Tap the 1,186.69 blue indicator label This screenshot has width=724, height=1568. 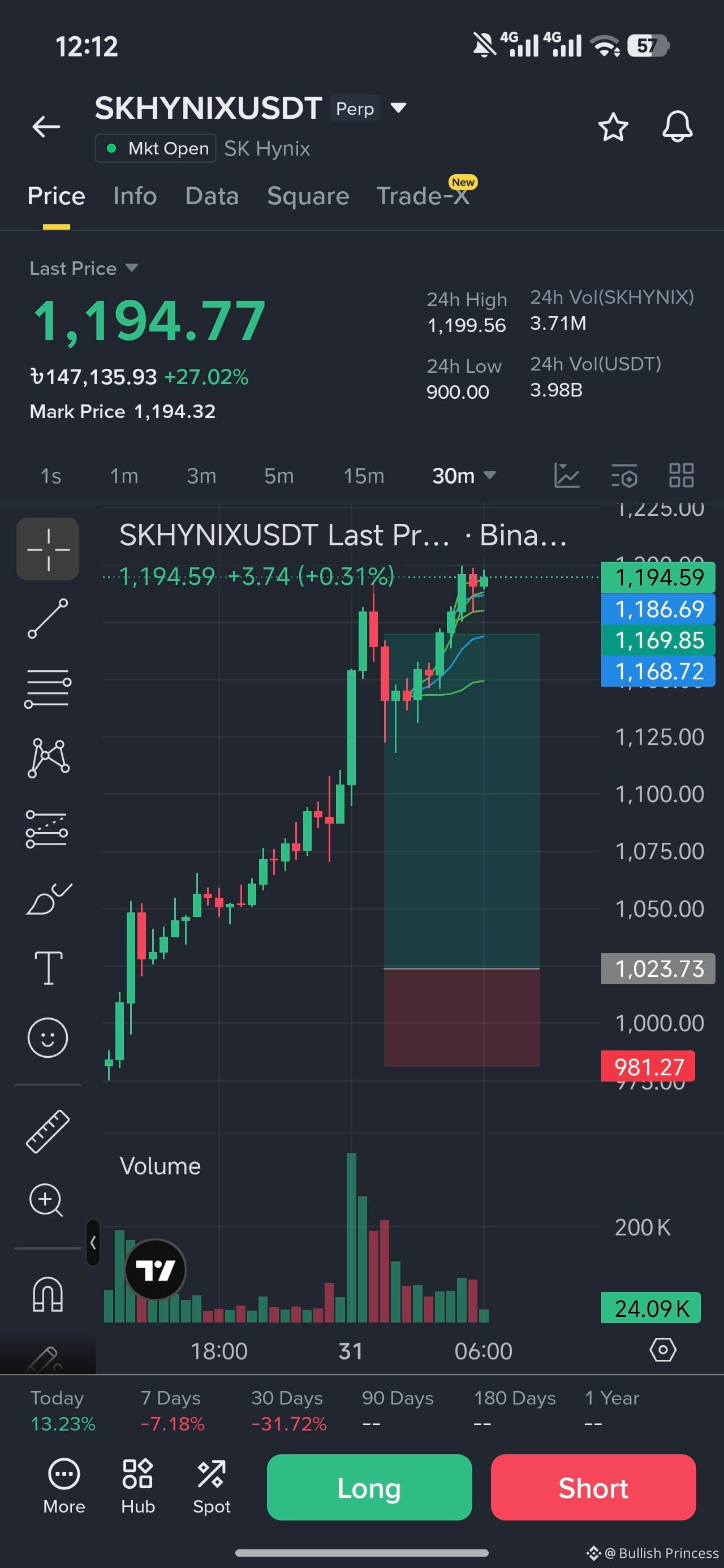tap(658, 609)
